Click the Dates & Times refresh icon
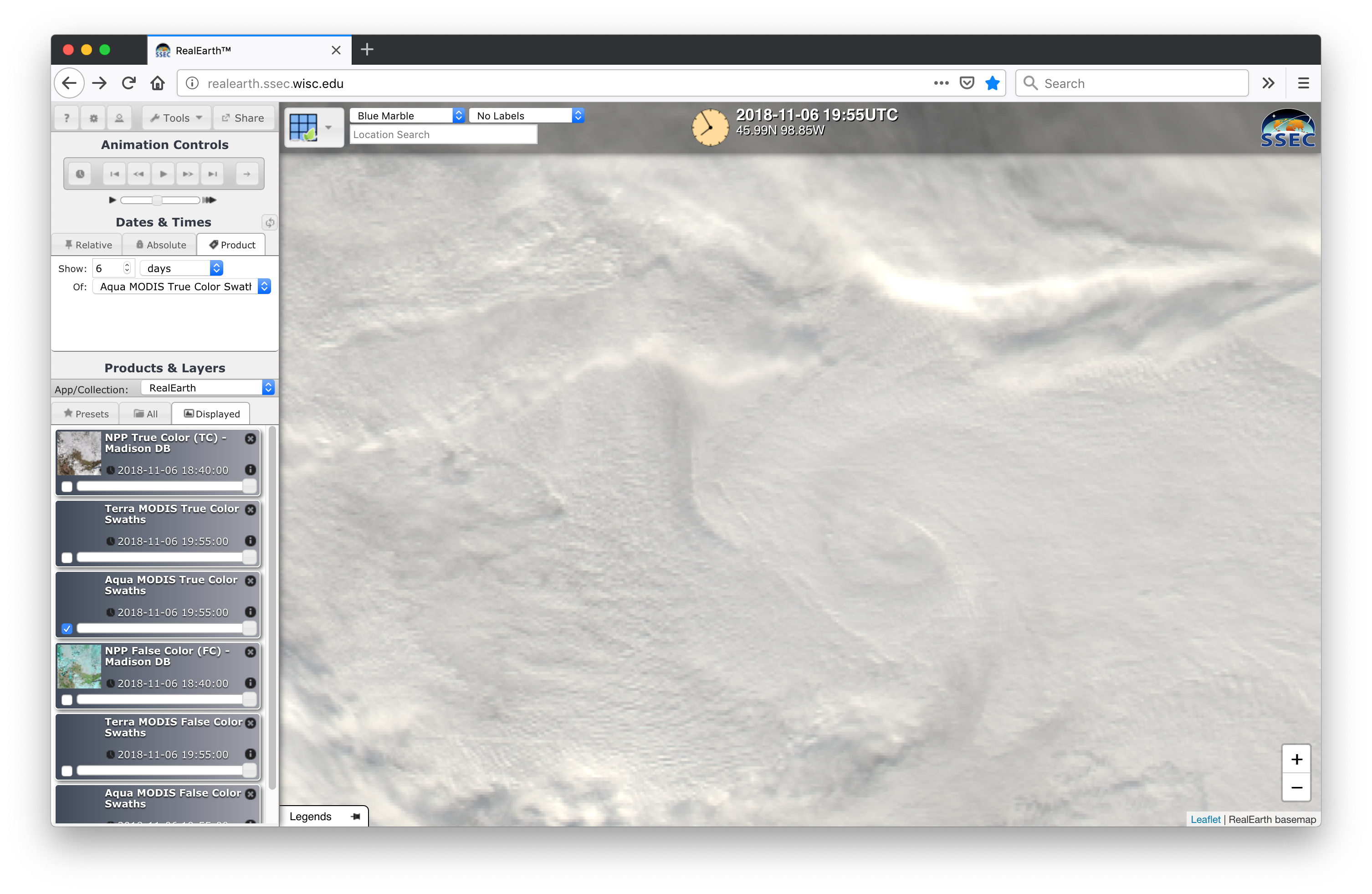 coord(270,223)
